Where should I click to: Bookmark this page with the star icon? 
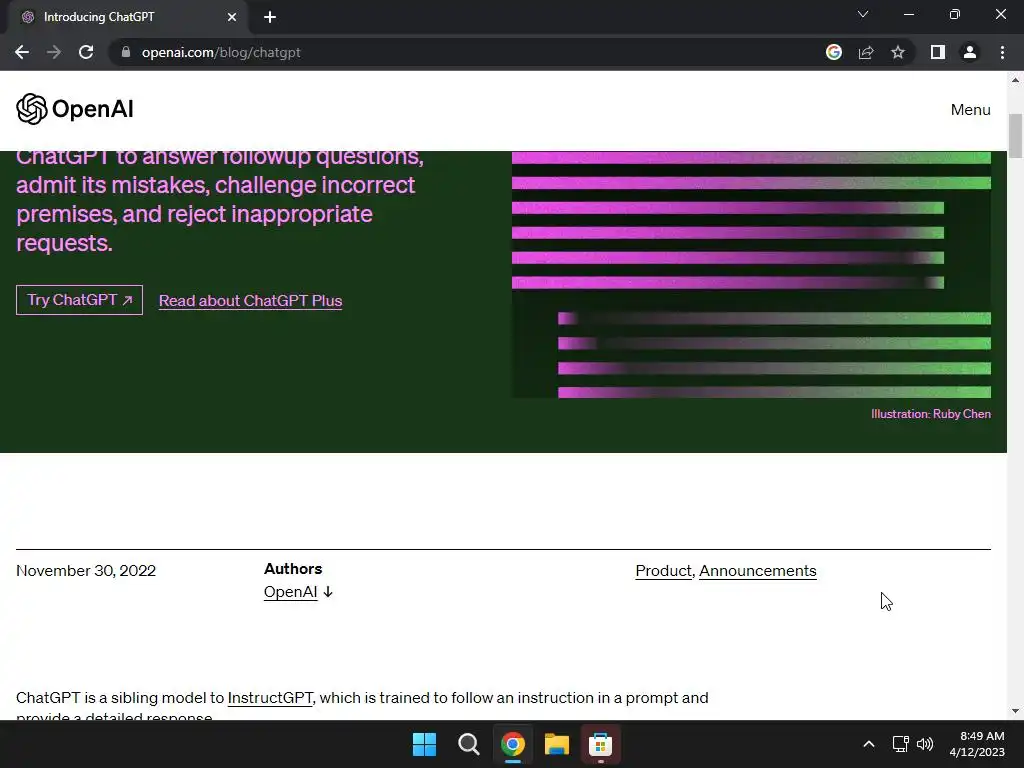[x=898, y=52]
